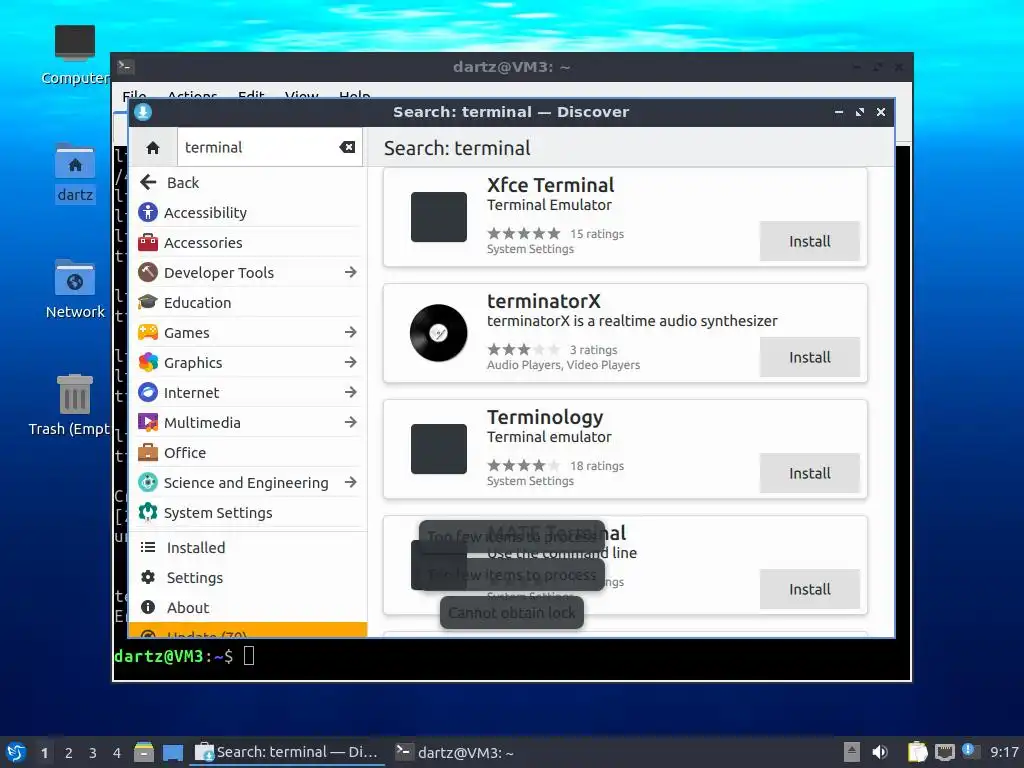Install Xfce Terminal

810,241
